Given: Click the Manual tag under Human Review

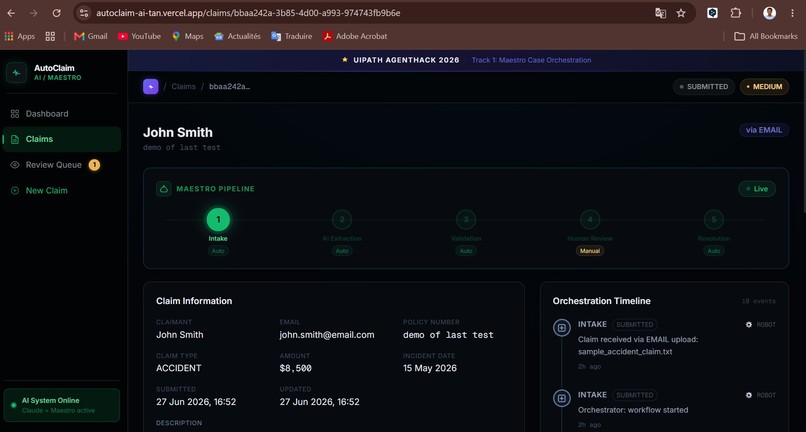Looking at the screenshot, I should [590, 251].
